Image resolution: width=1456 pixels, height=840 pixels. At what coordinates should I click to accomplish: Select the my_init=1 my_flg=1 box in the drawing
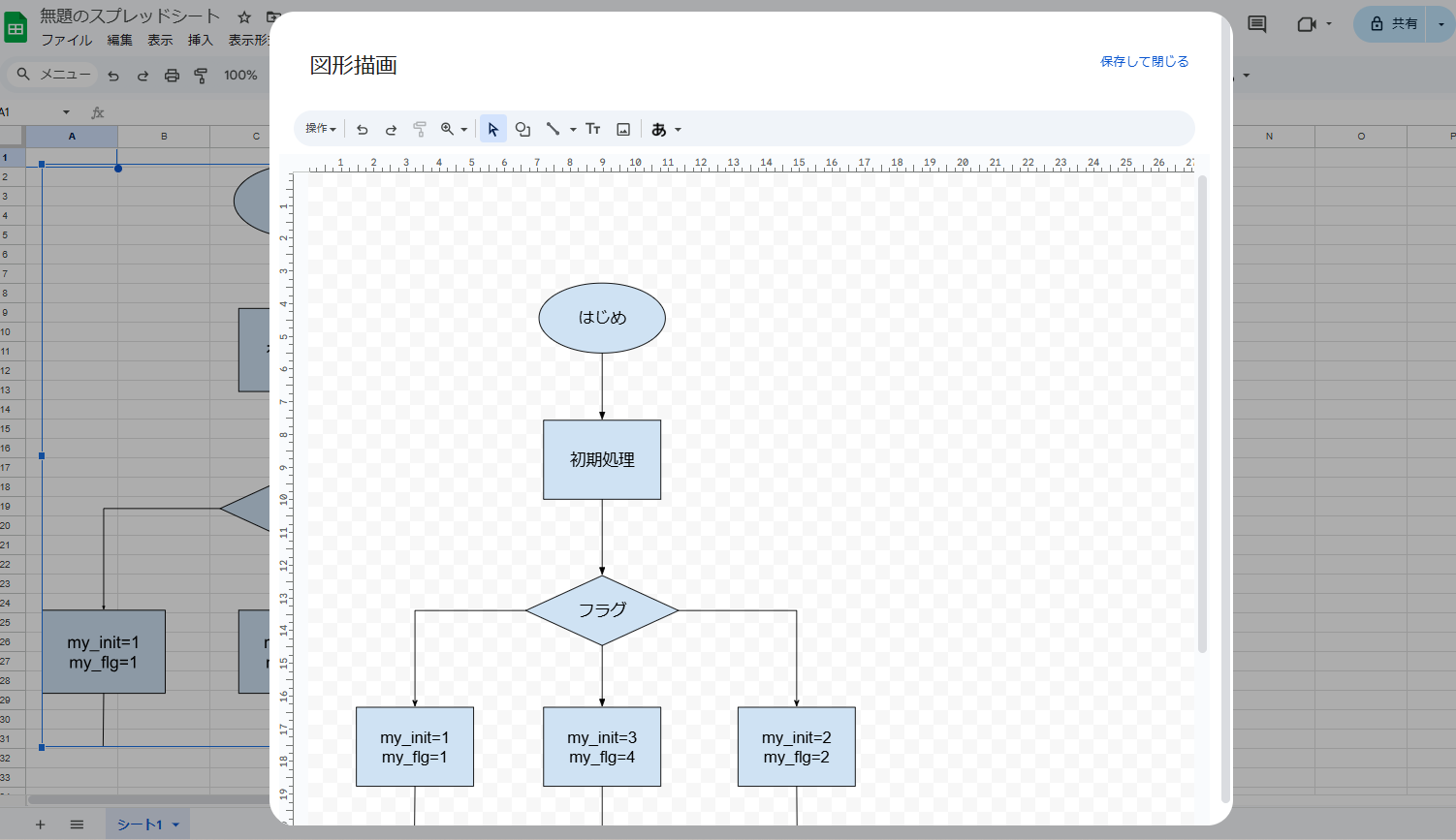coord(415,747)
